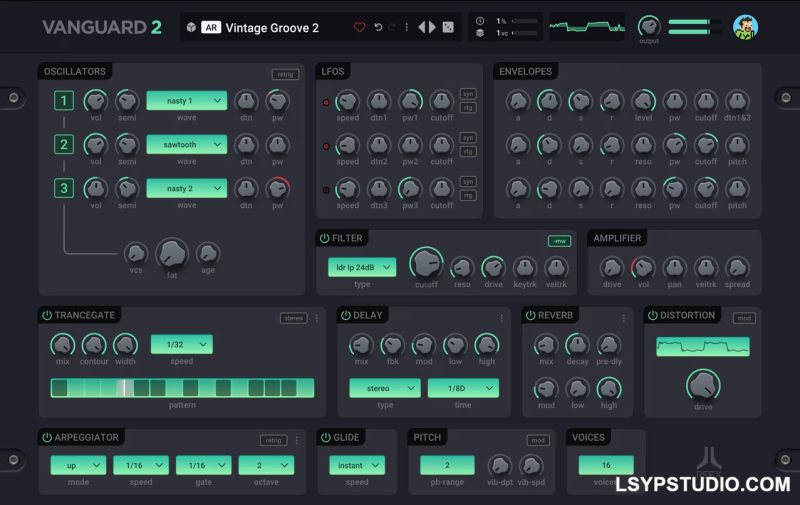Screen dimensions: 800x505
Task: Click the distortion waveform display
Action: (x=703, y=347)
